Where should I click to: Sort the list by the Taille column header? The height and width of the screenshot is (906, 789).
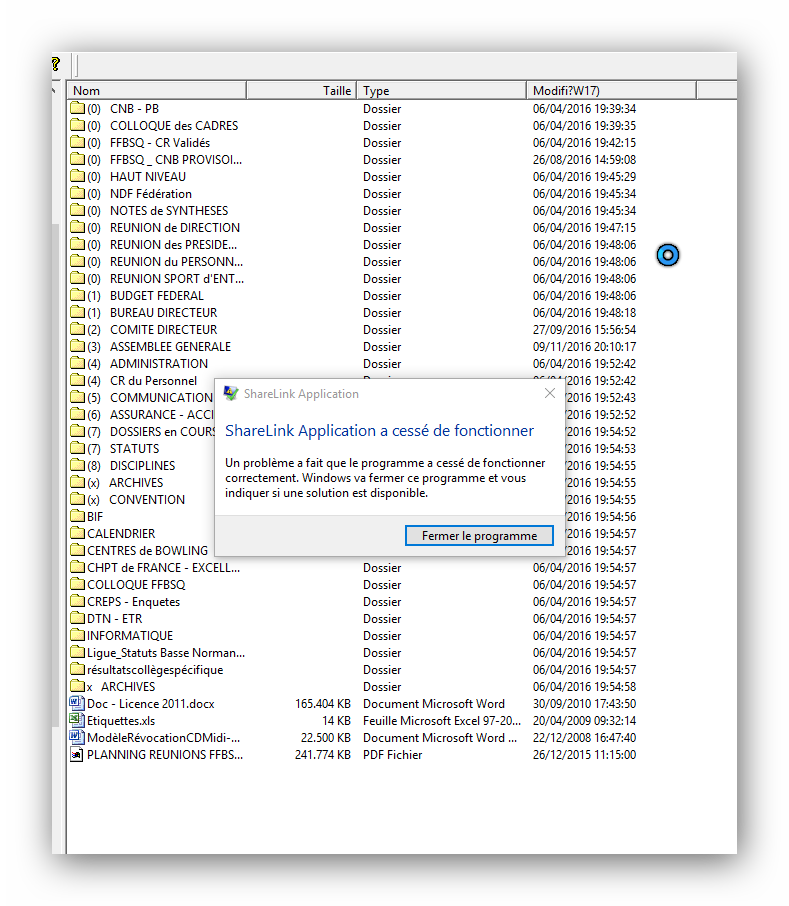pos(302,91)
